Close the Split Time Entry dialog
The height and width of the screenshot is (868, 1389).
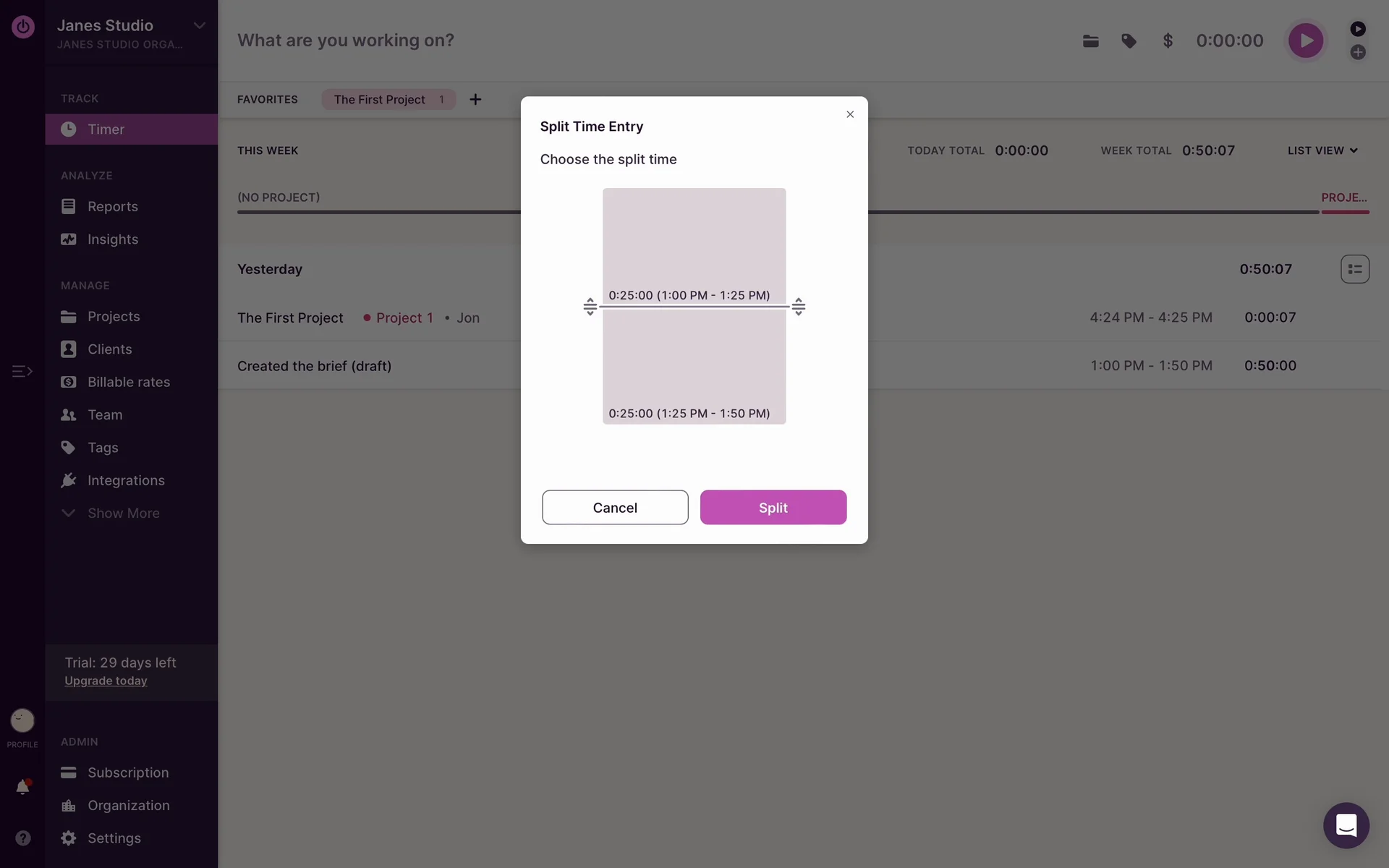coord(850,114)
